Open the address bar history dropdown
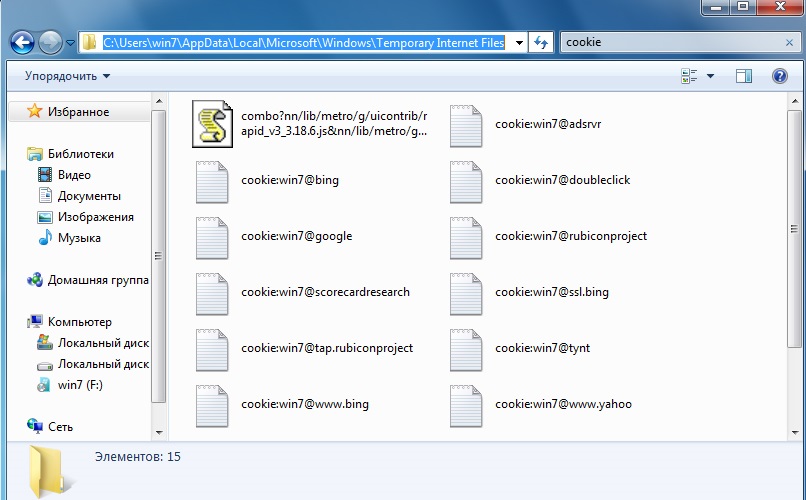The height and width of the screenshot is (500, 806). click(518, 42)
